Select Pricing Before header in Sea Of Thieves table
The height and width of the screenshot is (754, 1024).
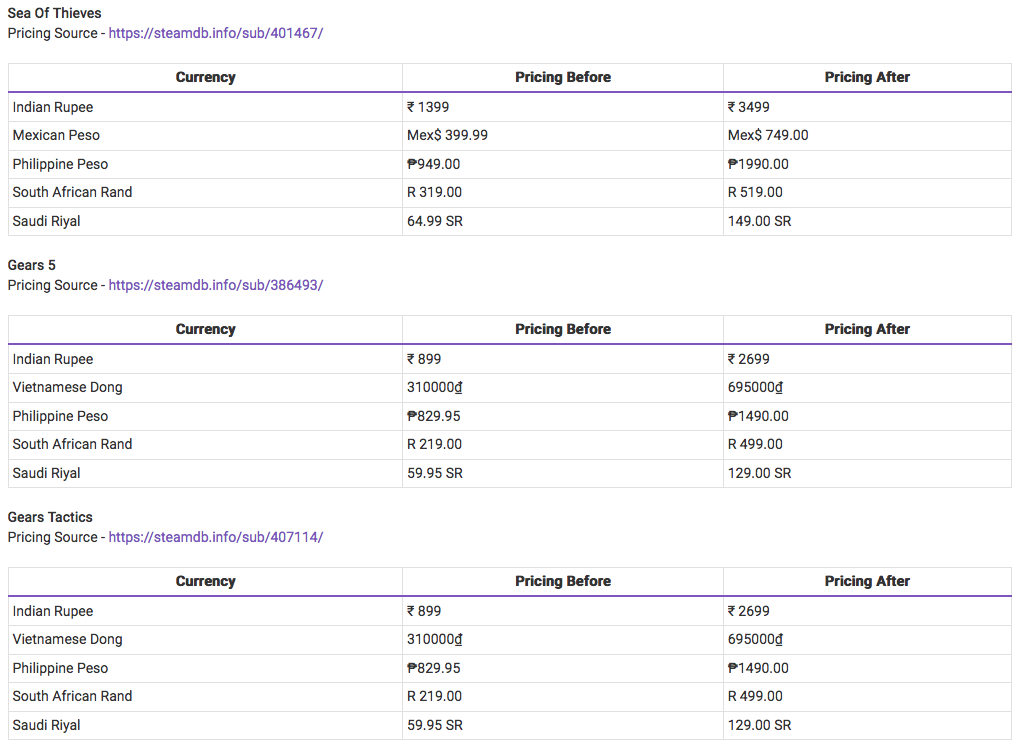(x=563, y=77)
